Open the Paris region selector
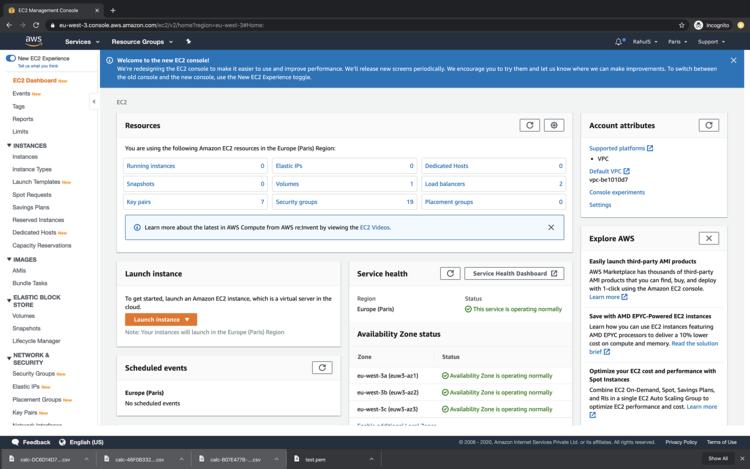750x469 pixels. click(x=677, y=42)
